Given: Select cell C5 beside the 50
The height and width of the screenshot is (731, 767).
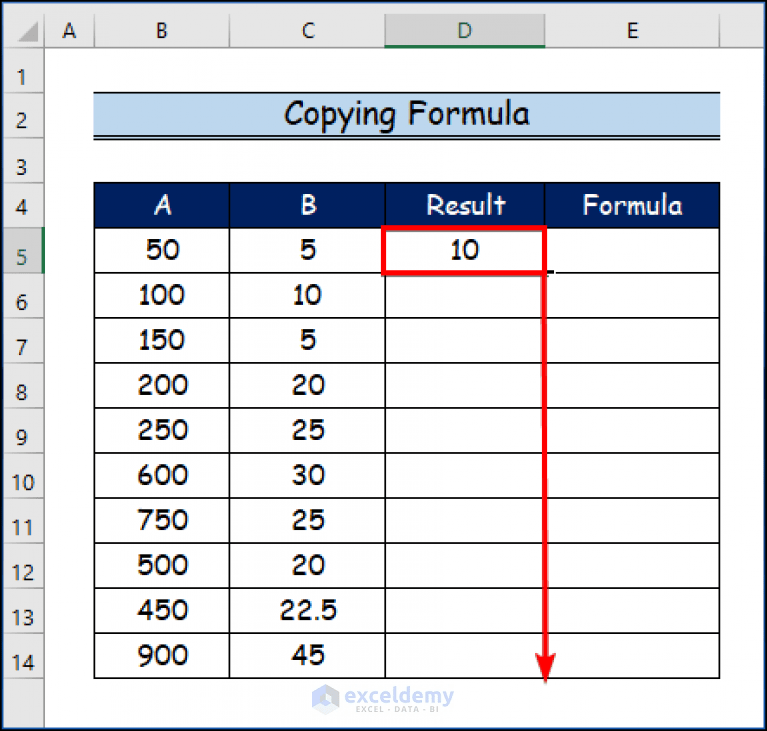Looking at the screenshot, I should pos(307,251).
